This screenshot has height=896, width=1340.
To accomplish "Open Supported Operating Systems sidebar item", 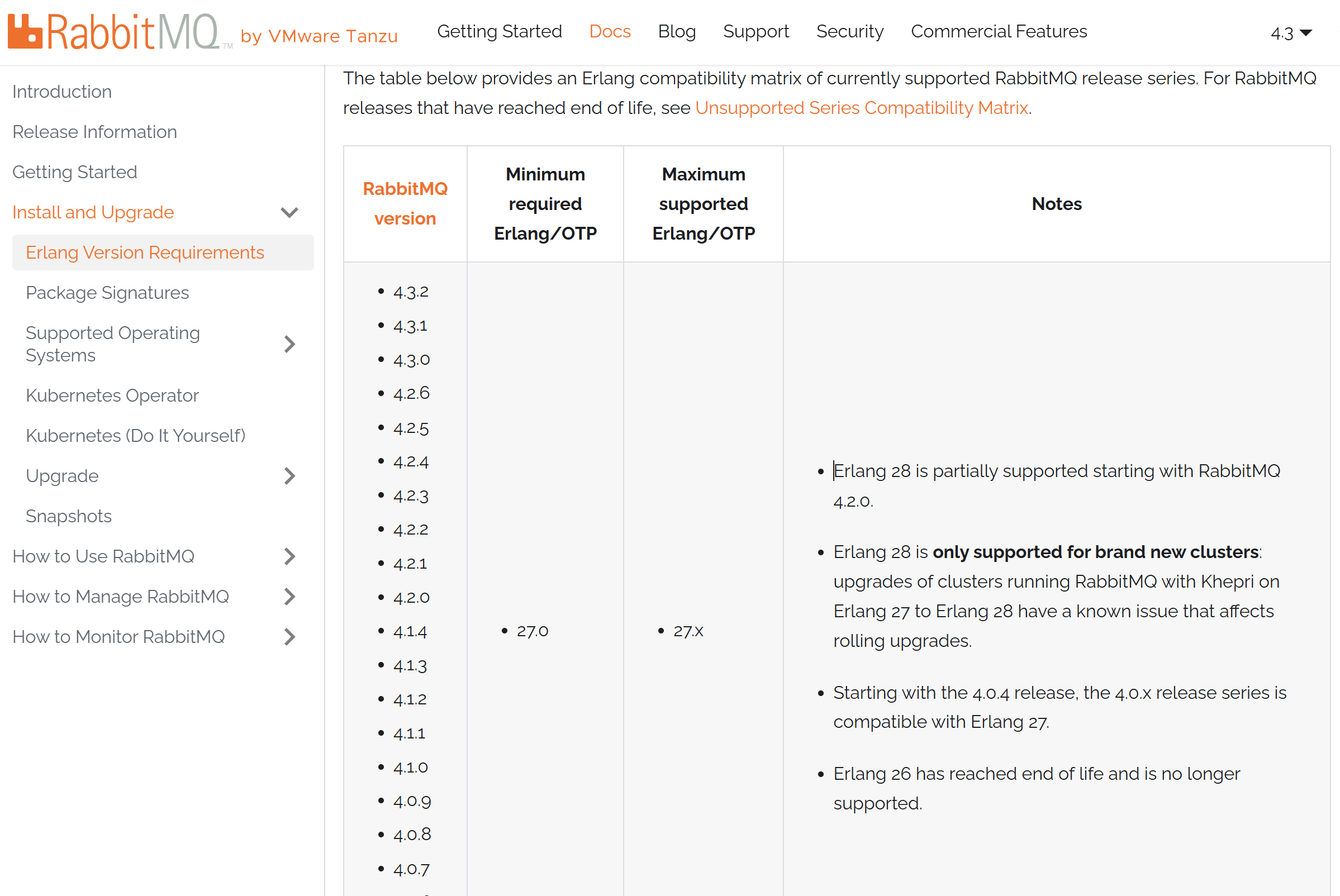I will click(113, 344).
